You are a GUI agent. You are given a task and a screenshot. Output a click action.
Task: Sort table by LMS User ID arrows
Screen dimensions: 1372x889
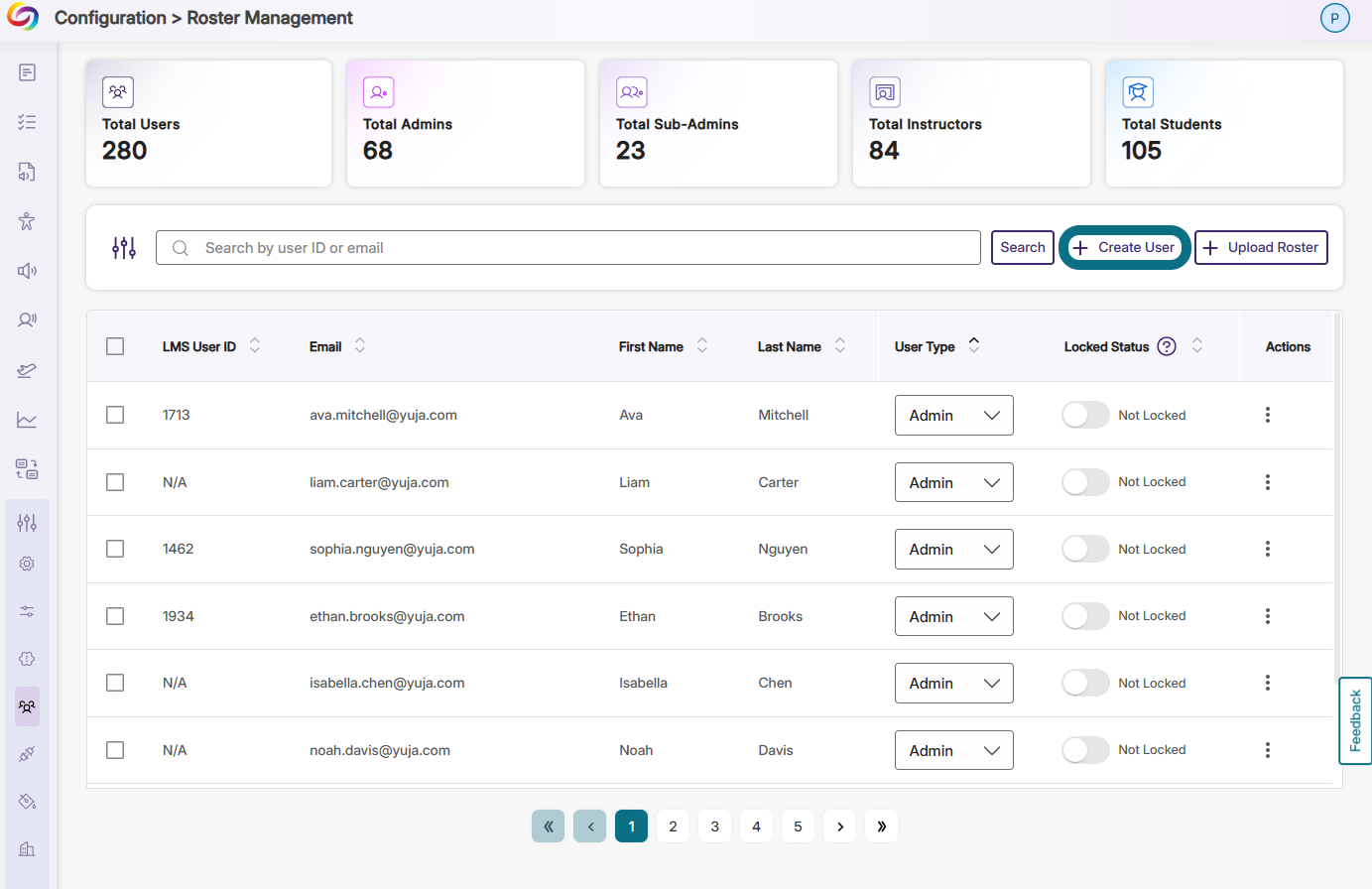[x=255, y=345]
